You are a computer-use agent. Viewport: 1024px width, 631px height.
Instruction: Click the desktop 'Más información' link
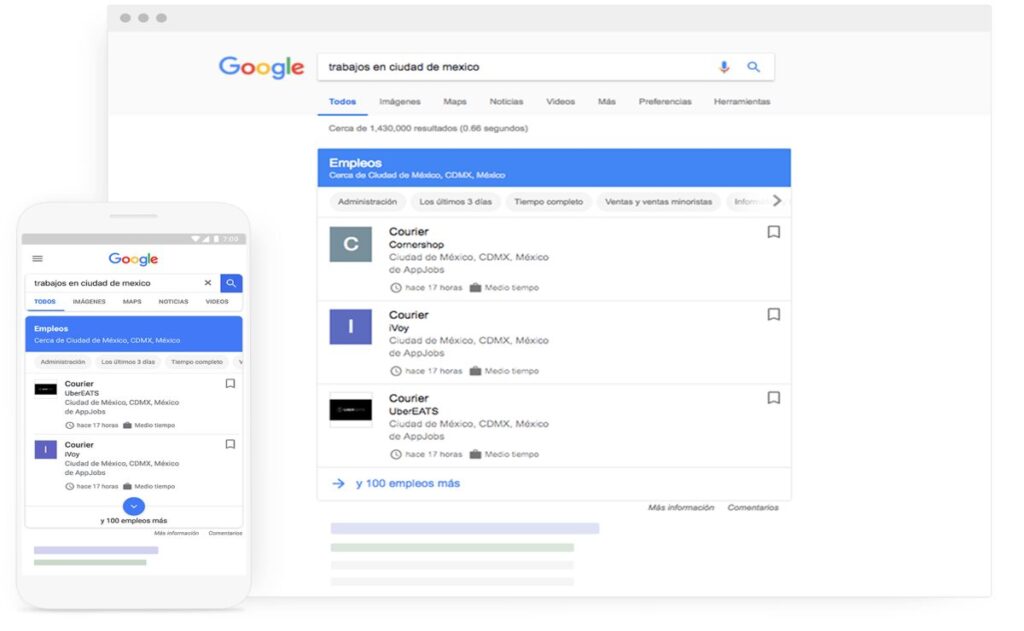coord(680,508)
